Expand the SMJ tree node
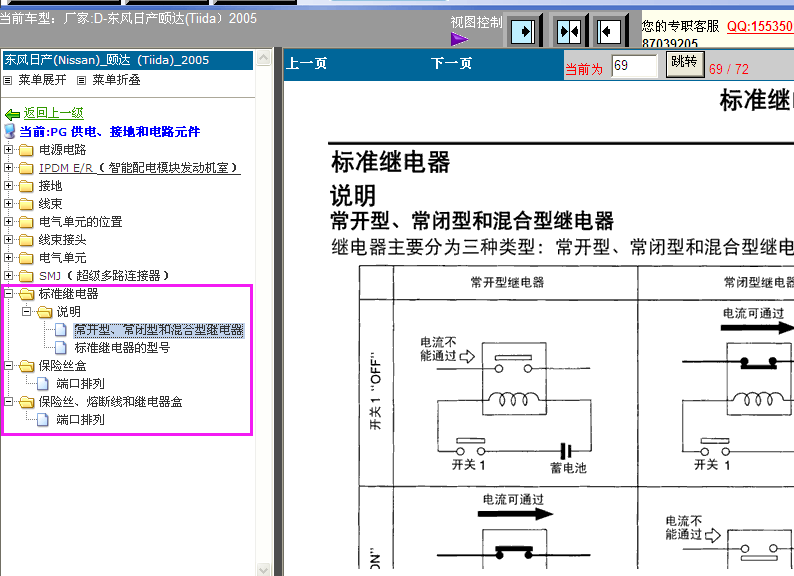 (8, 276)
